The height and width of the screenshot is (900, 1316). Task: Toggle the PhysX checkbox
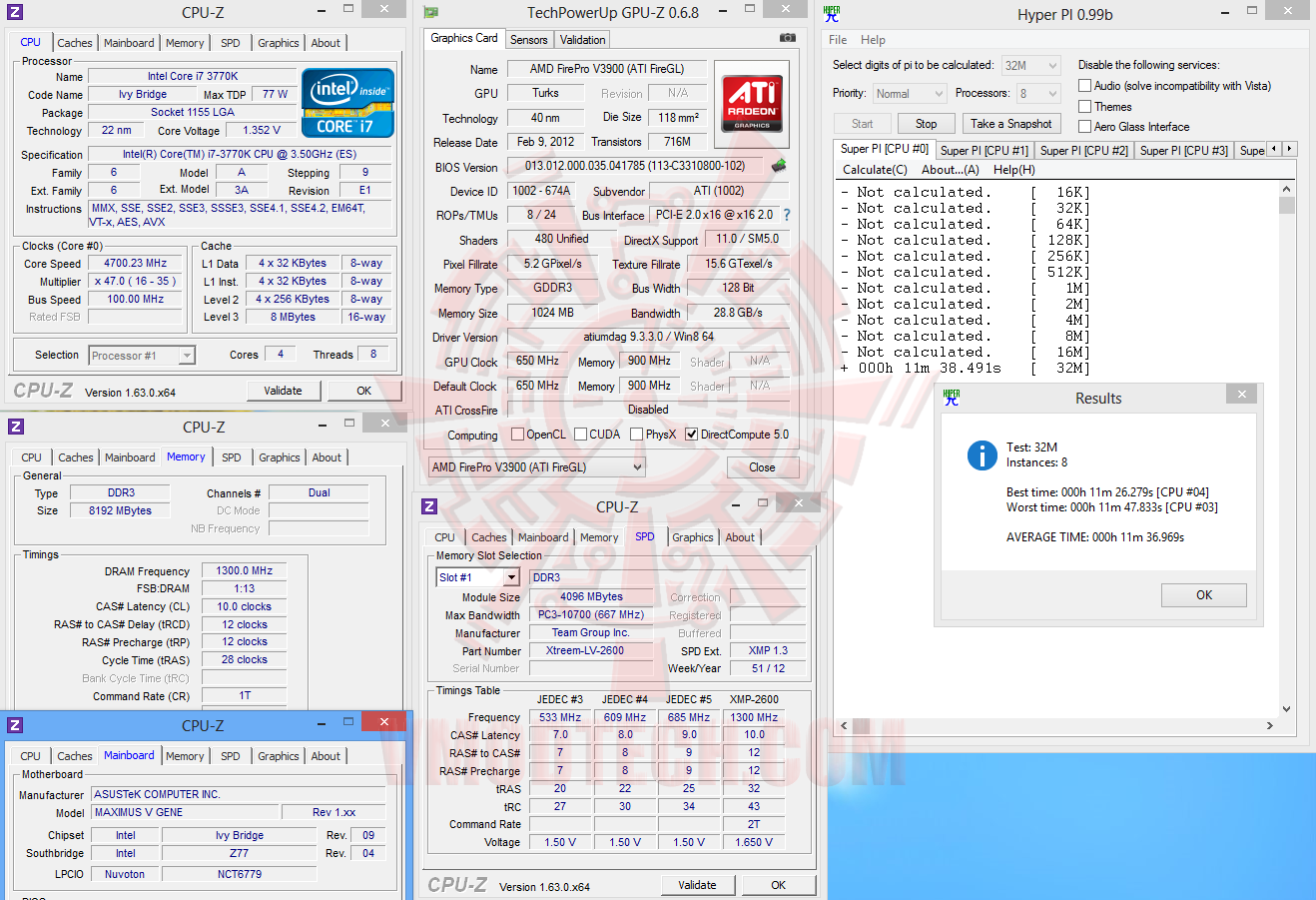pyautogui.click(x=636, y=435)
